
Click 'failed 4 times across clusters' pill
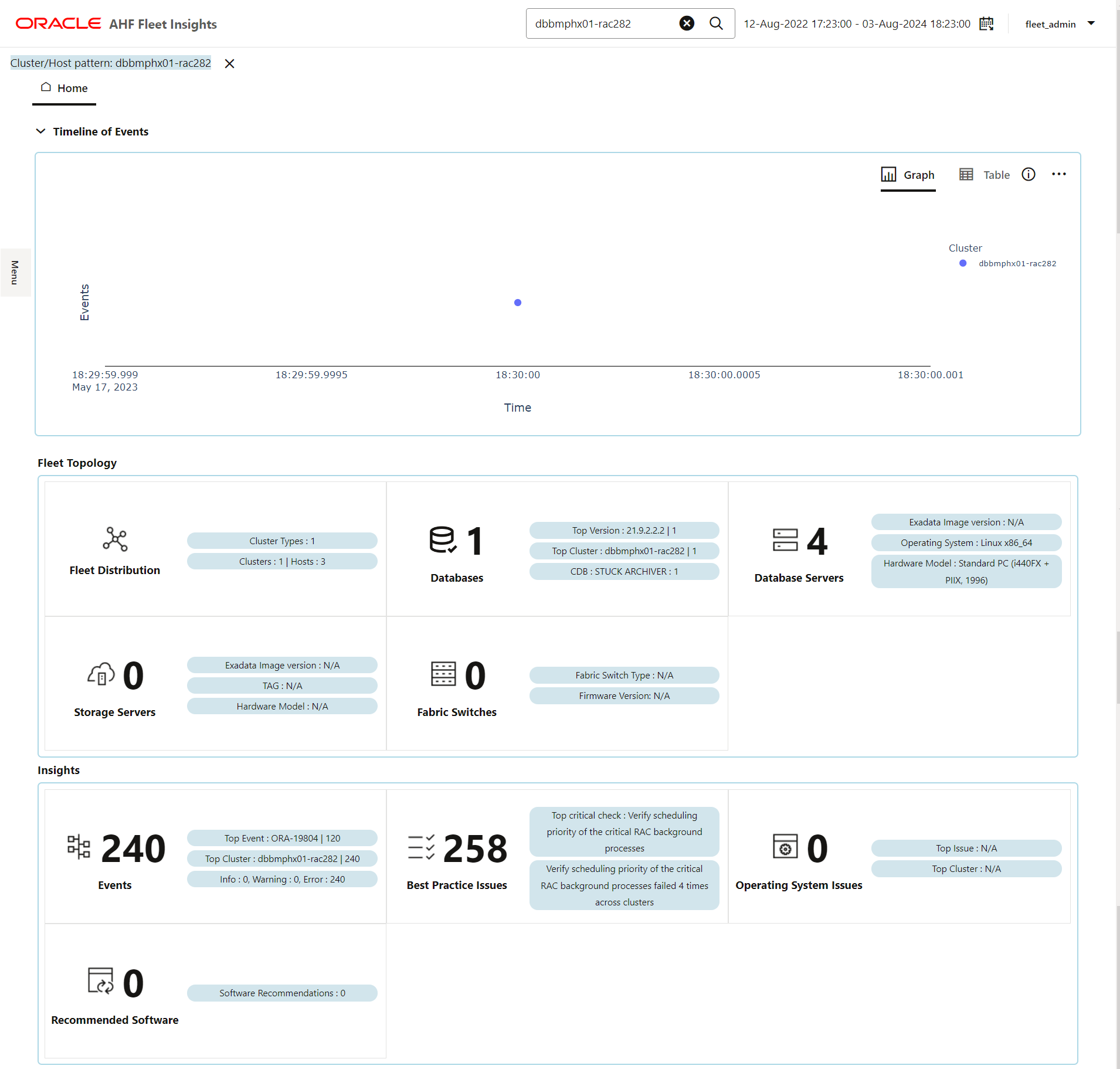tap(624, 885)
